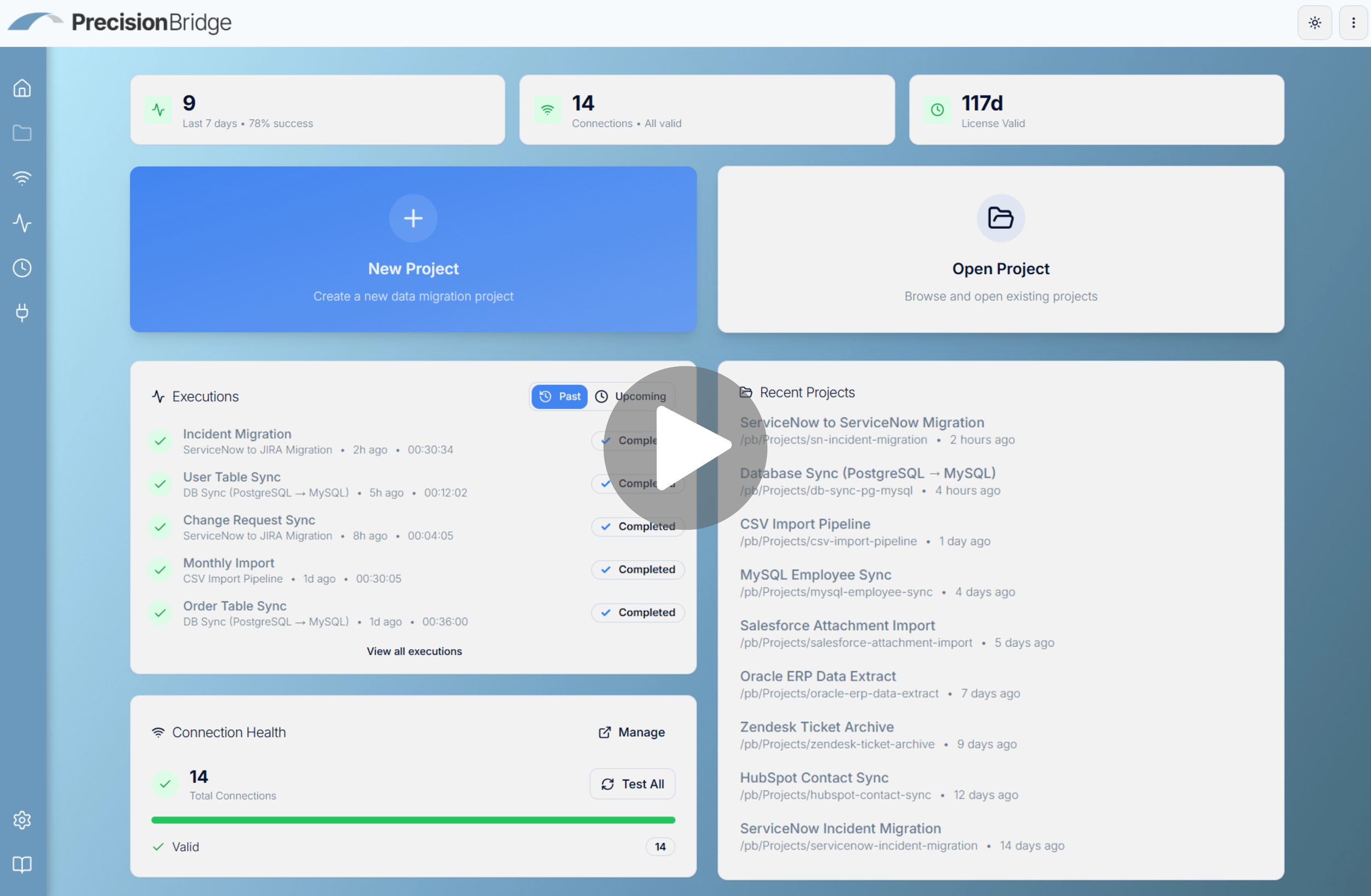This screenshot has width=1371, height=896.
Task: Click the plus icon in New Project card
Action: [413, 218]
